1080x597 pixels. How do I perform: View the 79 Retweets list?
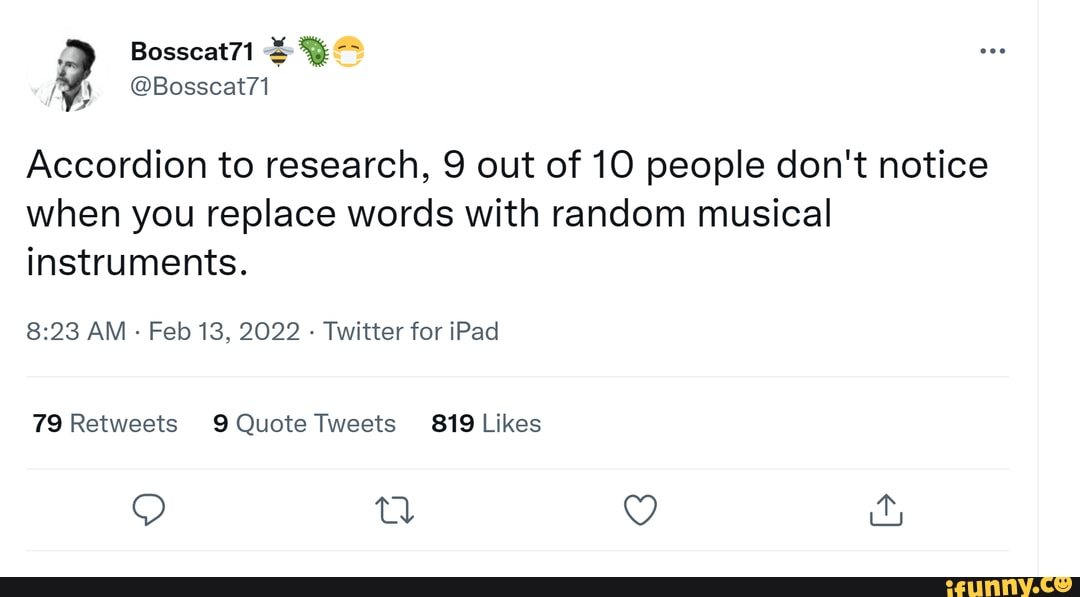point(105,424)
